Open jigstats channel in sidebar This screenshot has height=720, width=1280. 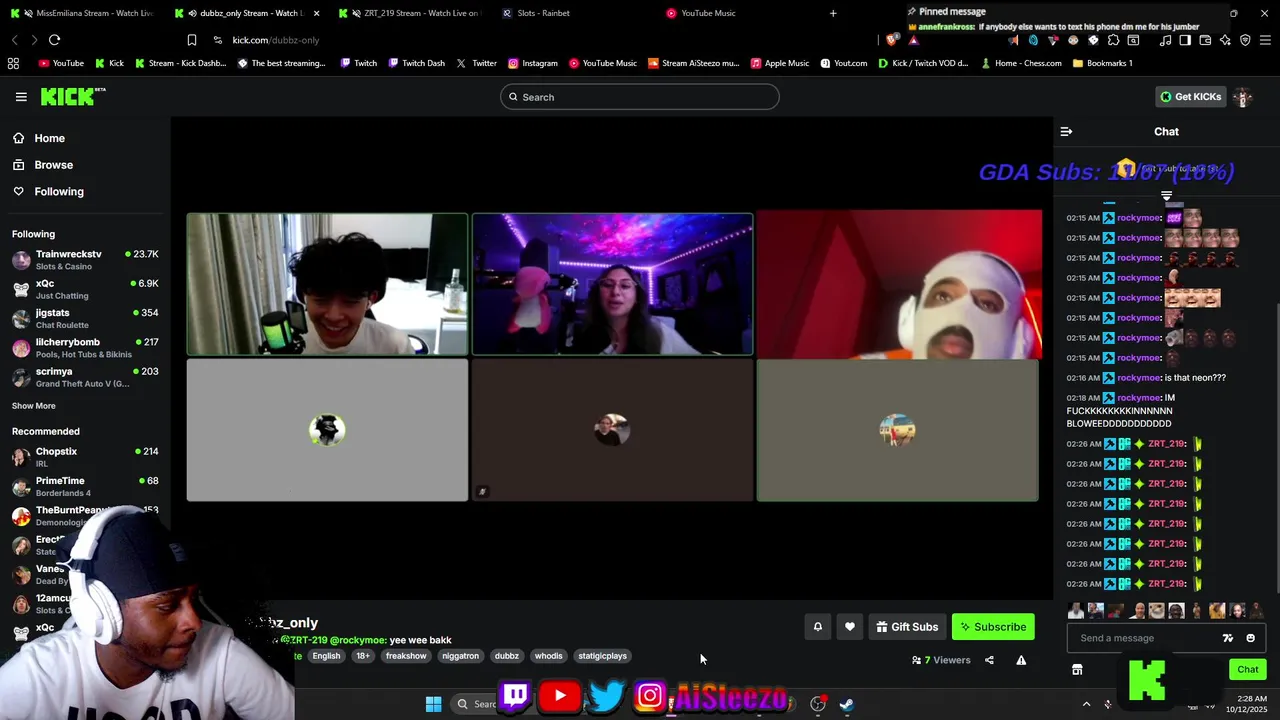coord(85,318)
